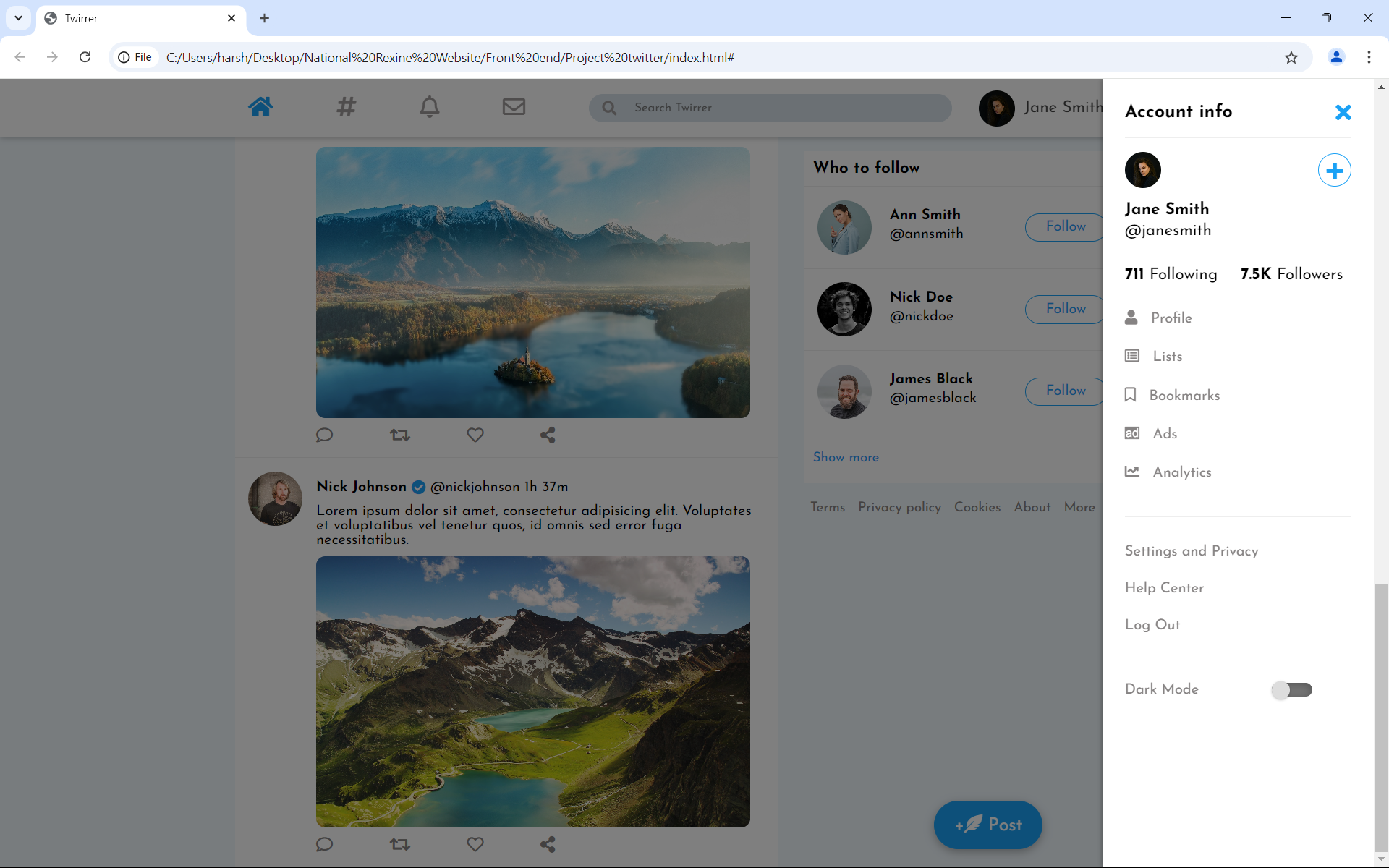Screen dimensions: 1389x868
Task: Open Analytics from account menu
Action: (x=1168, y=472)
